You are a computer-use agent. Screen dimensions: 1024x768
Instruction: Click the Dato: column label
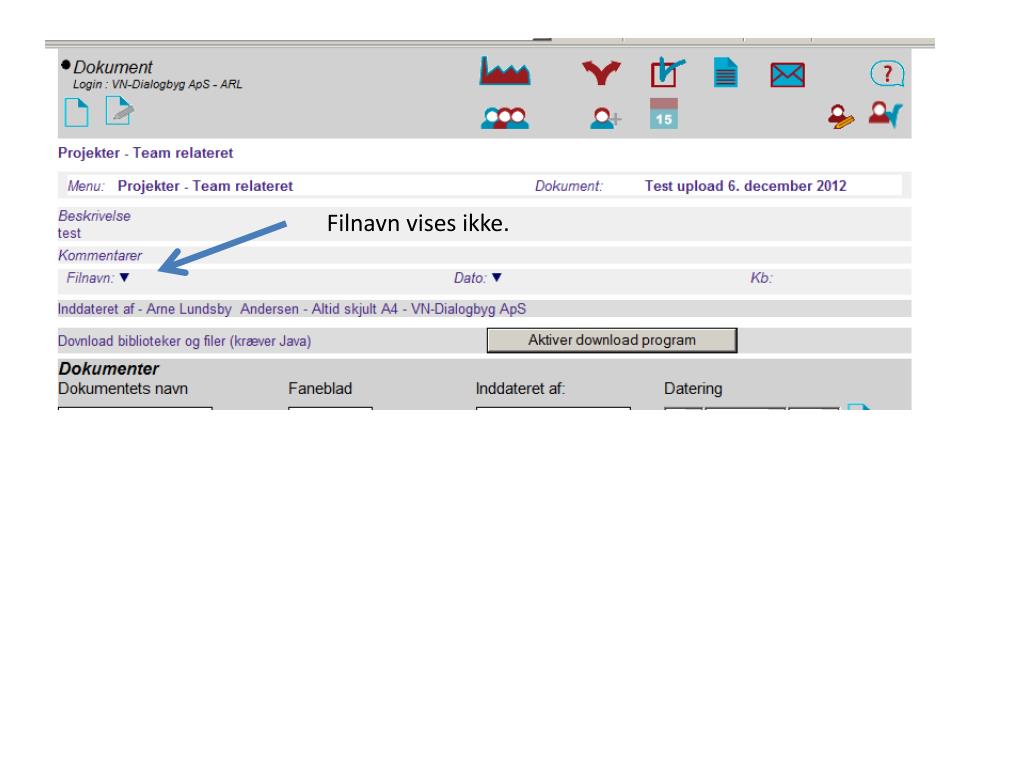pyautogui.click(x=470, y=278)
